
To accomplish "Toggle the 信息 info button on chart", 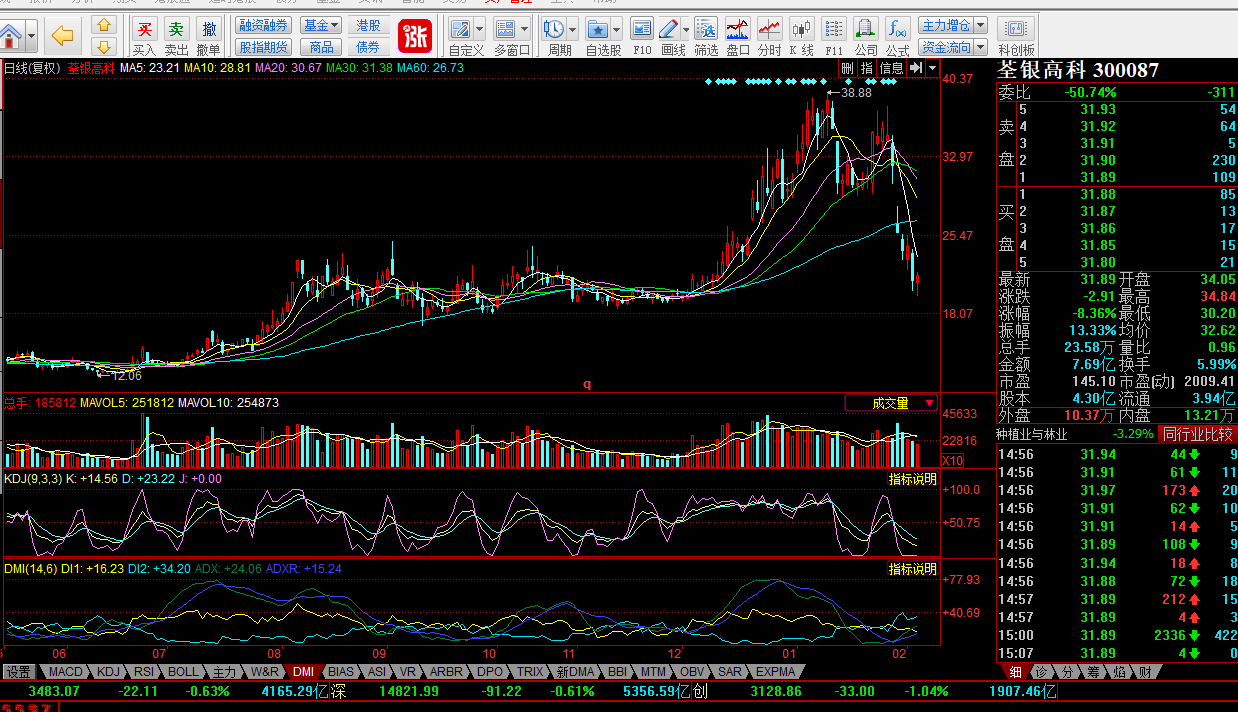I will pos(891,68).
